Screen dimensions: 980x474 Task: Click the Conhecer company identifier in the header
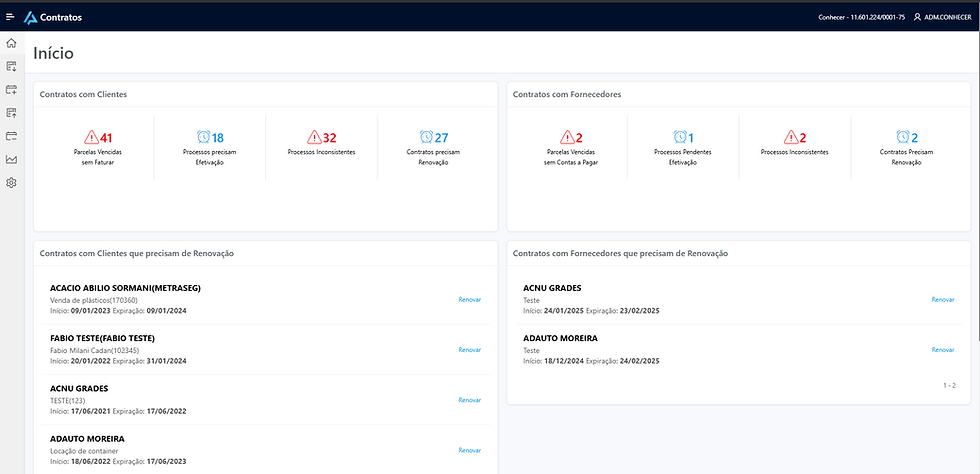point(861,18)
